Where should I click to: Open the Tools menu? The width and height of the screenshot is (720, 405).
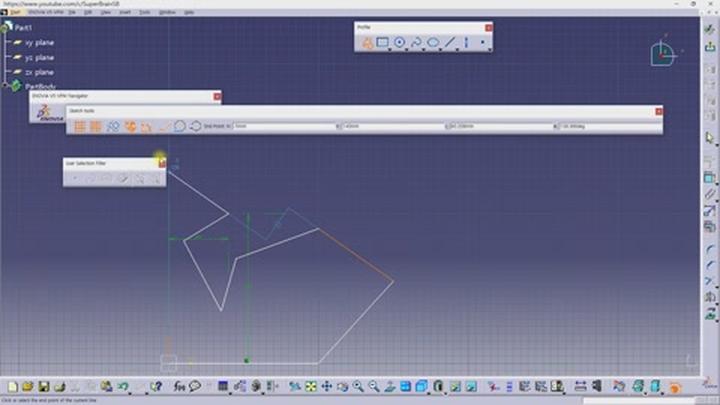[145, 12]
